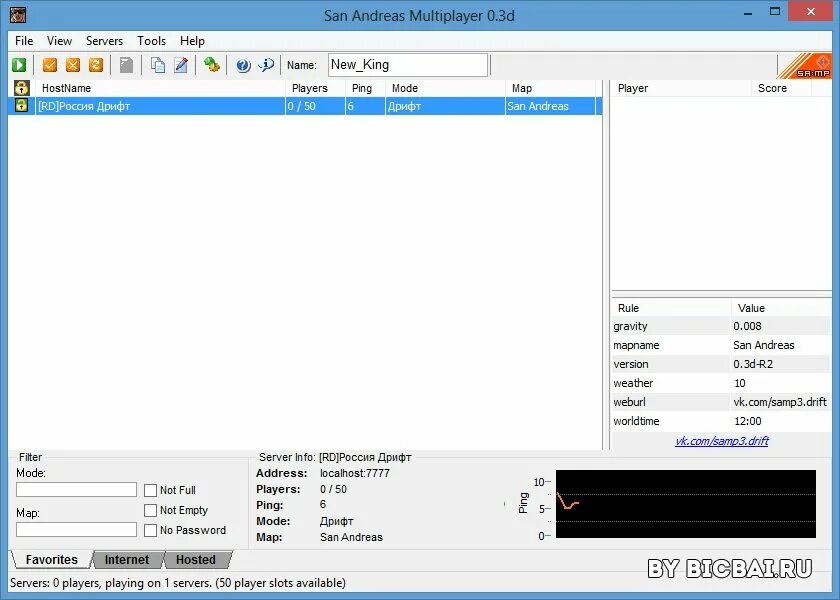Screen dimensions: 840x600
Task: Sort by the Mode column header
Action: click(x=445, y=88)
